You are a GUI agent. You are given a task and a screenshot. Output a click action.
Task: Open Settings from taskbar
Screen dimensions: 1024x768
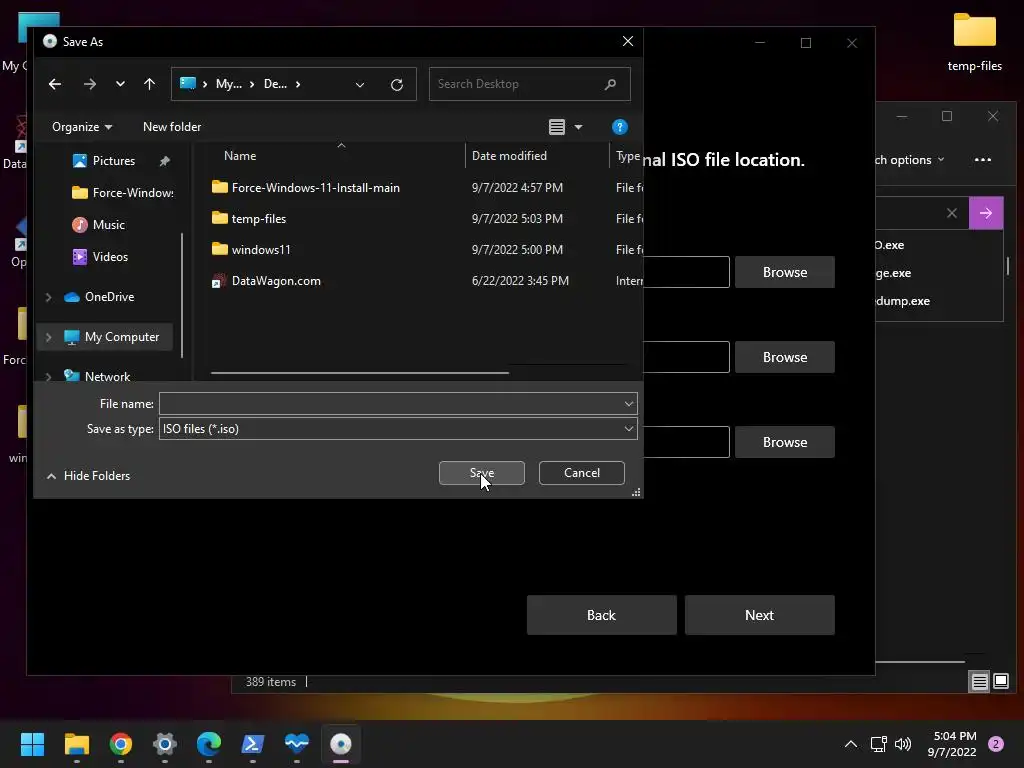(165, 744)
